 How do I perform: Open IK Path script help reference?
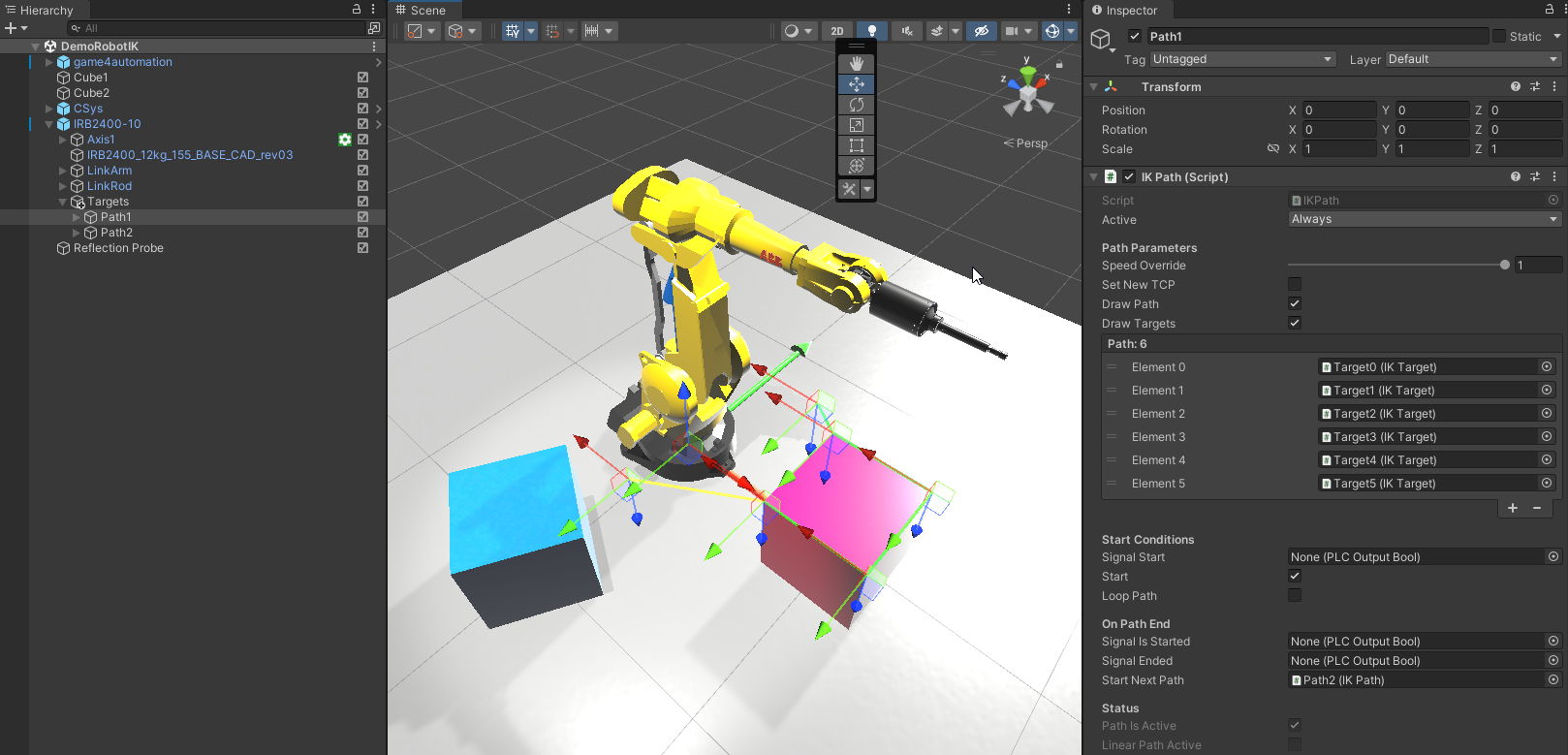pos(1516,176)
